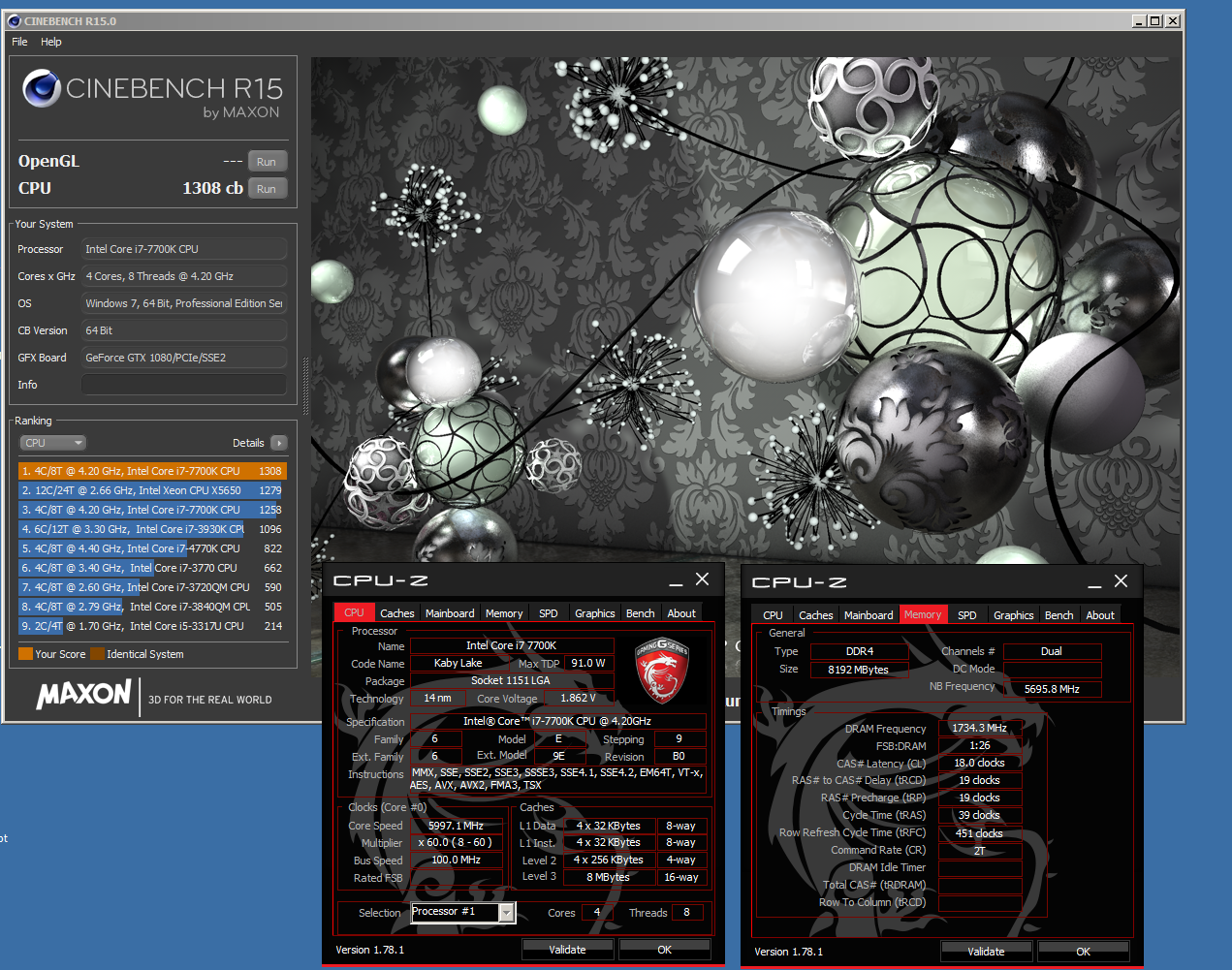This screenshot has width=1232, height=970.
Task: Click Validate in the right CPU-Z window
Action: pyautogui.click(x=986, y=952)
